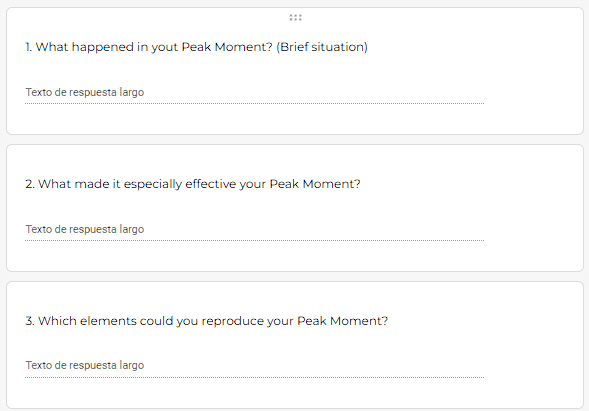Viewport: 589px width, 411px height.
Task: Click the number "2." before the second question
Action: click(30, 184)
